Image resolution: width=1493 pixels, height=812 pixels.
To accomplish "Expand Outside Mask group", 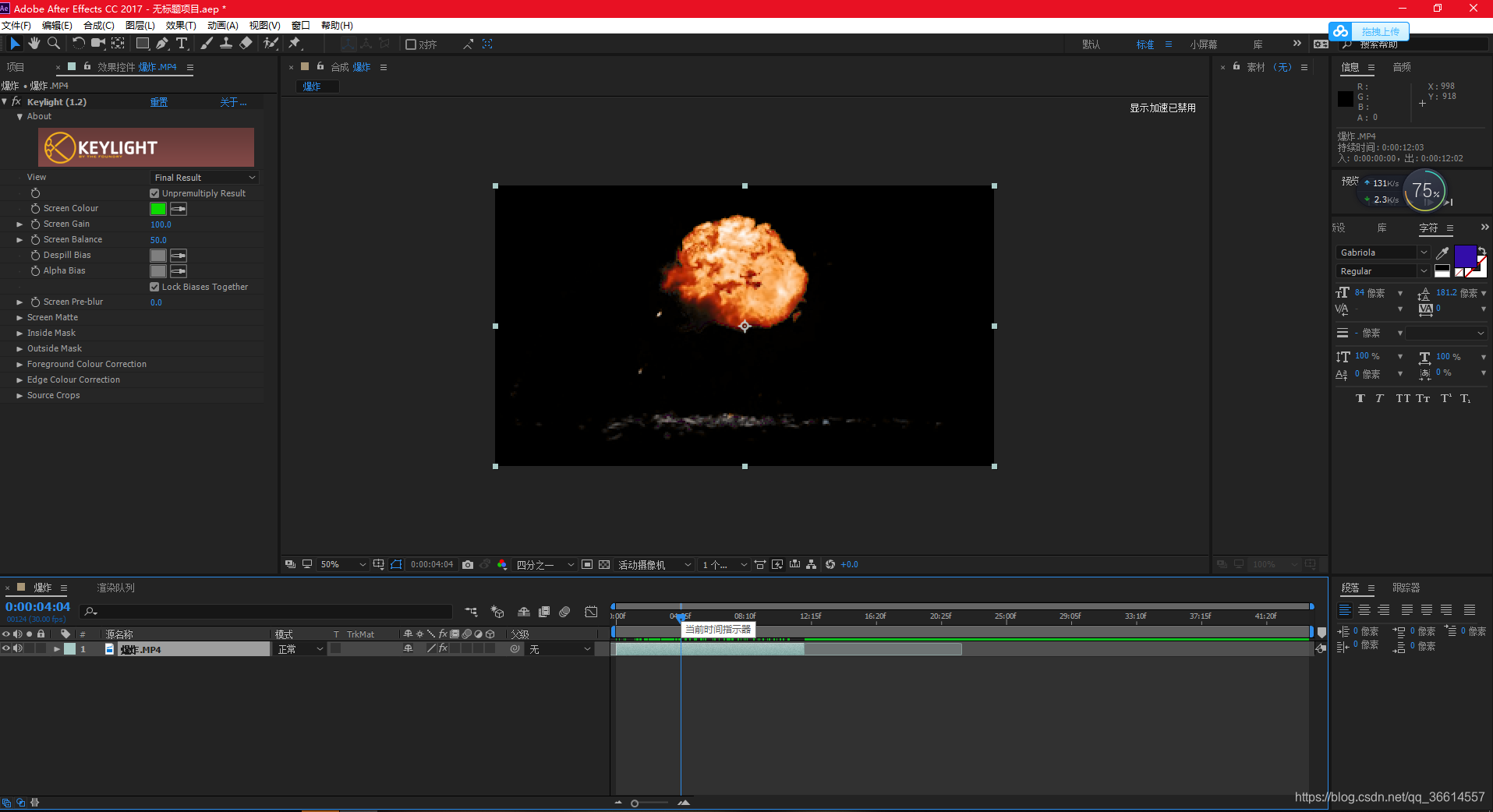I will (x=19, y=349).
